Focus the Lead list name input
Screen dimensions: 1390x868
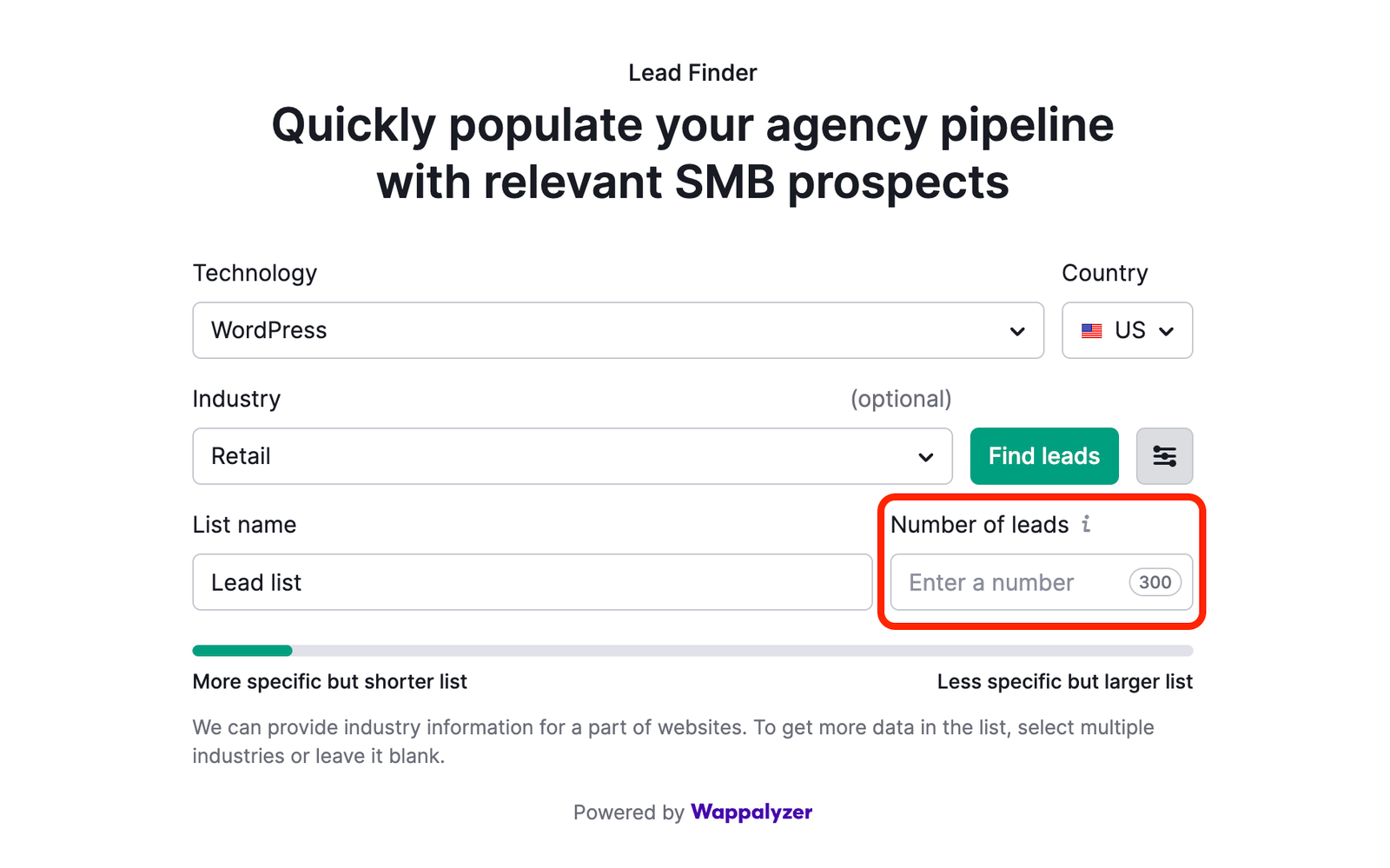click(532, 582)
